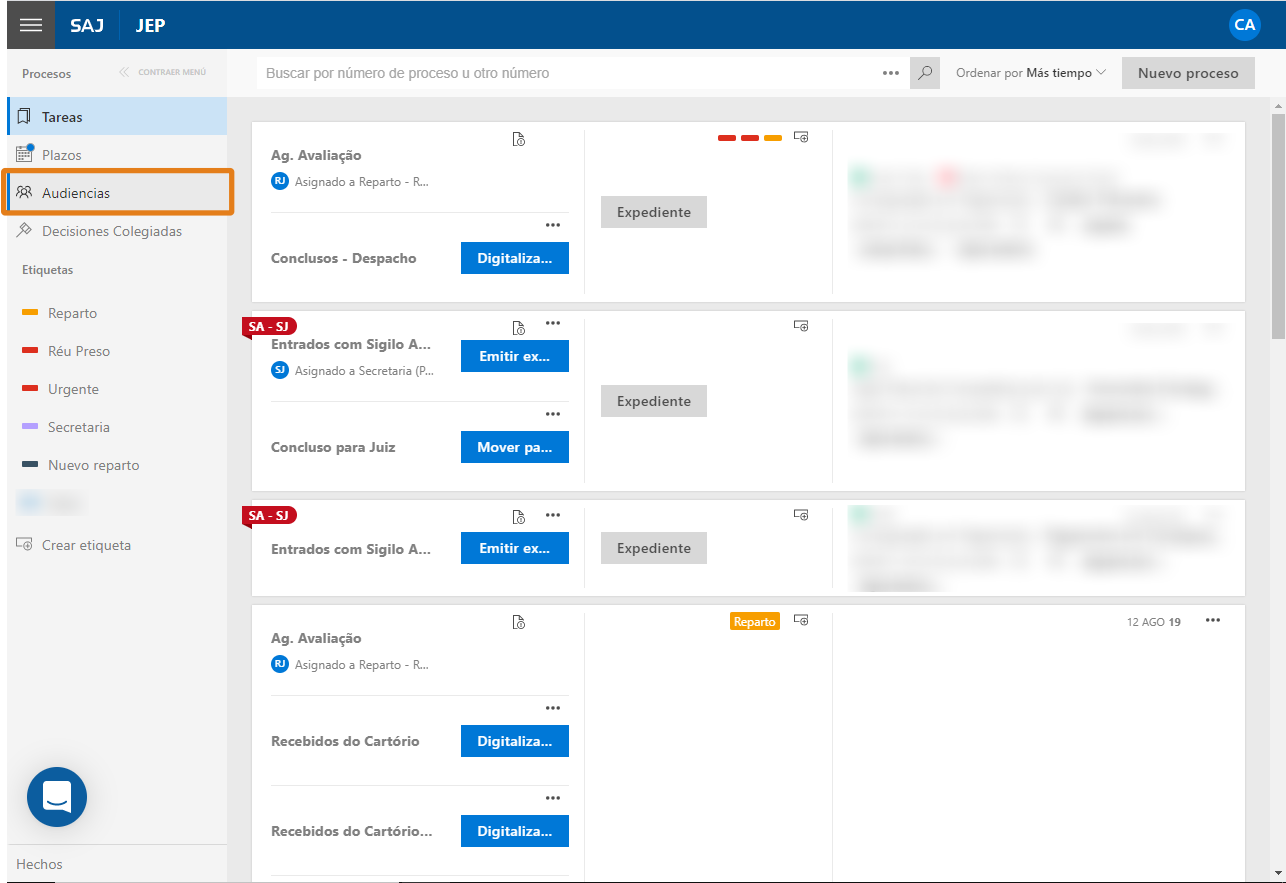Click add-label icon on first card
The height and width of the screenshot is (883, 1286).
(x=801, y=137)
